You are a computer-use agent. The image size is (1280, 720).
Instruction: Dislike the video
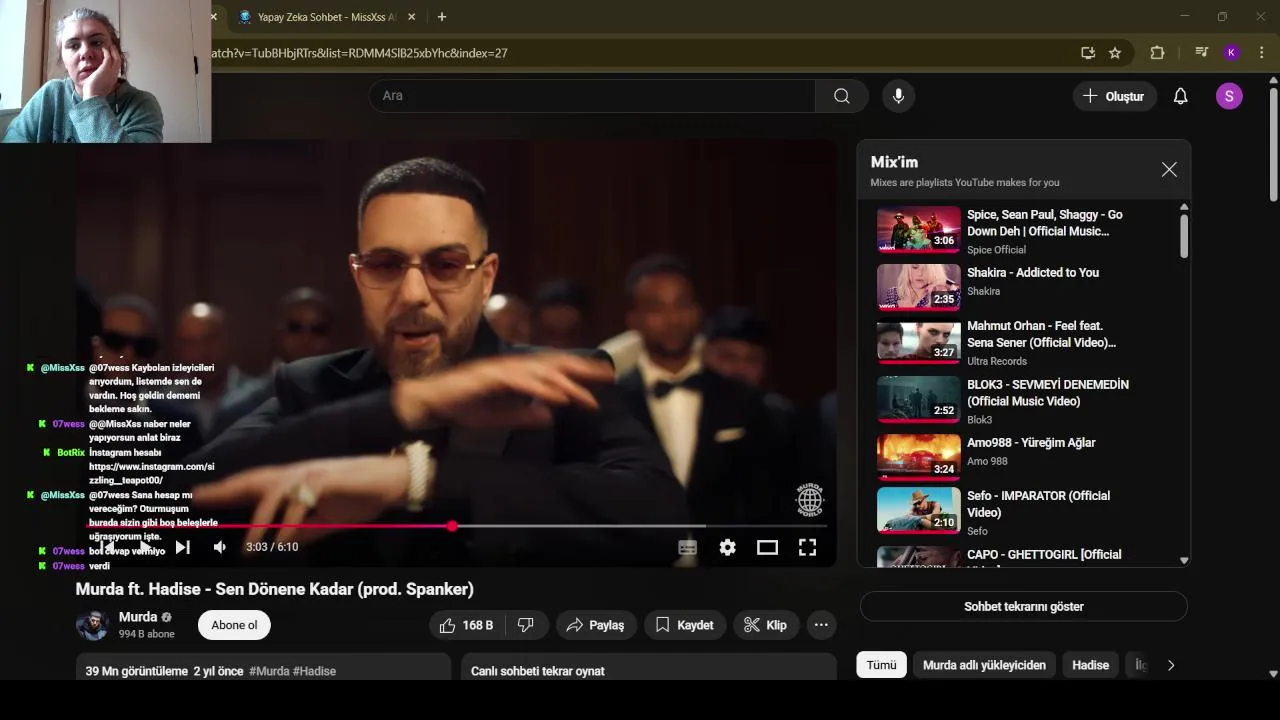tap(525, 625)
